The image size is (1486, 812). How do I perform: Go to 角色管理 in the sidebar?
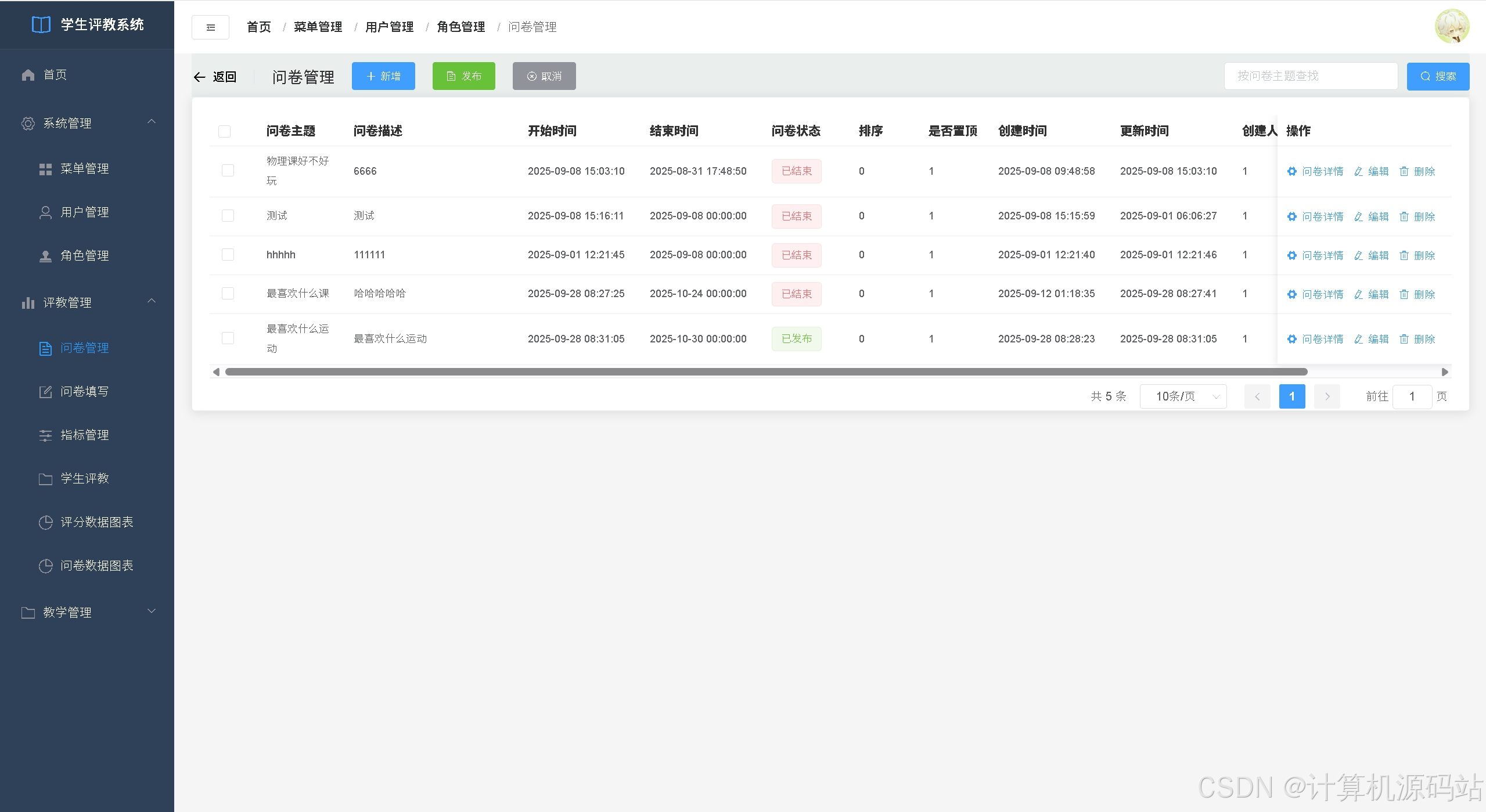pyautogui.click(x=87, y=256)
